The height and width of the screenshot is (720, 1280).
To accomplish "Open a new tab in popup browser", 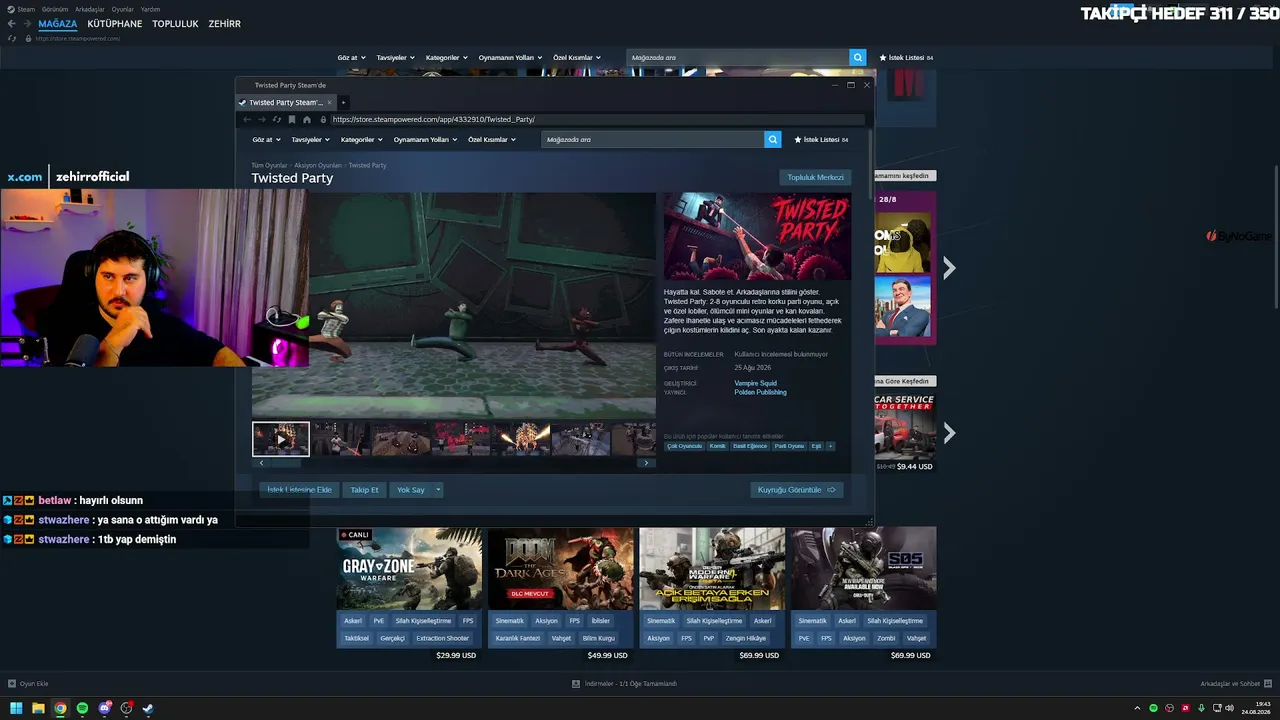I will (x=343, y=102).
